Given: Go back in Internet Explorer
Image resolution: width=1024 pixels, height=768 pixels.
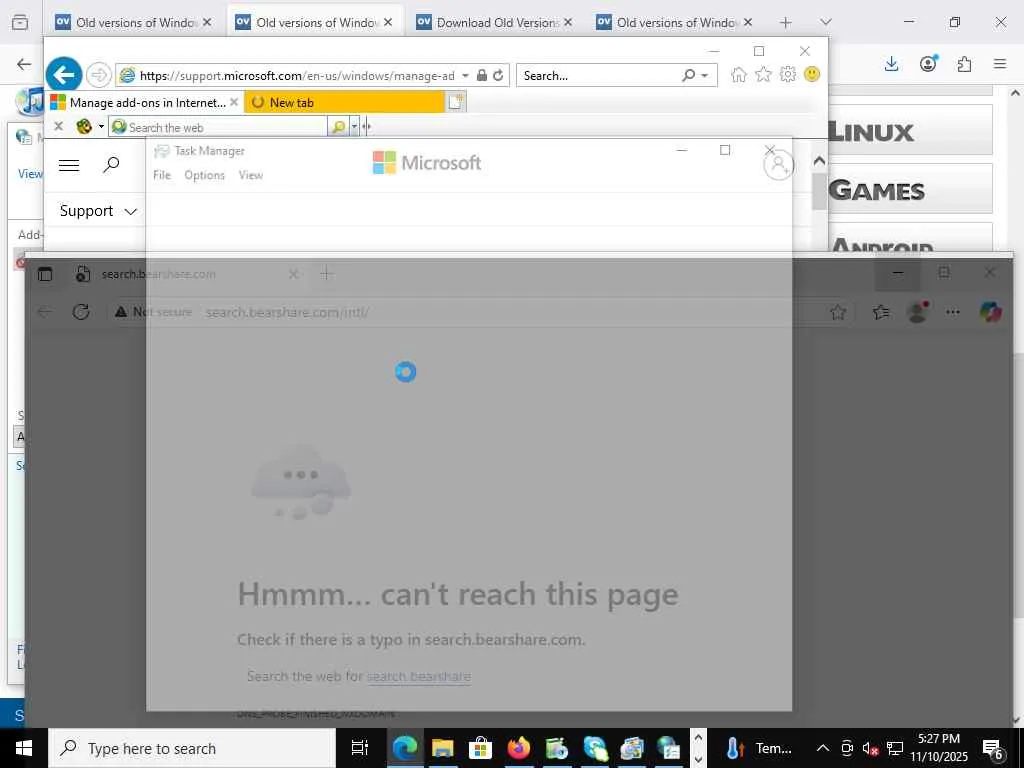Looking at the screenshot, I should pyautogui.click(x=63, y=75).
